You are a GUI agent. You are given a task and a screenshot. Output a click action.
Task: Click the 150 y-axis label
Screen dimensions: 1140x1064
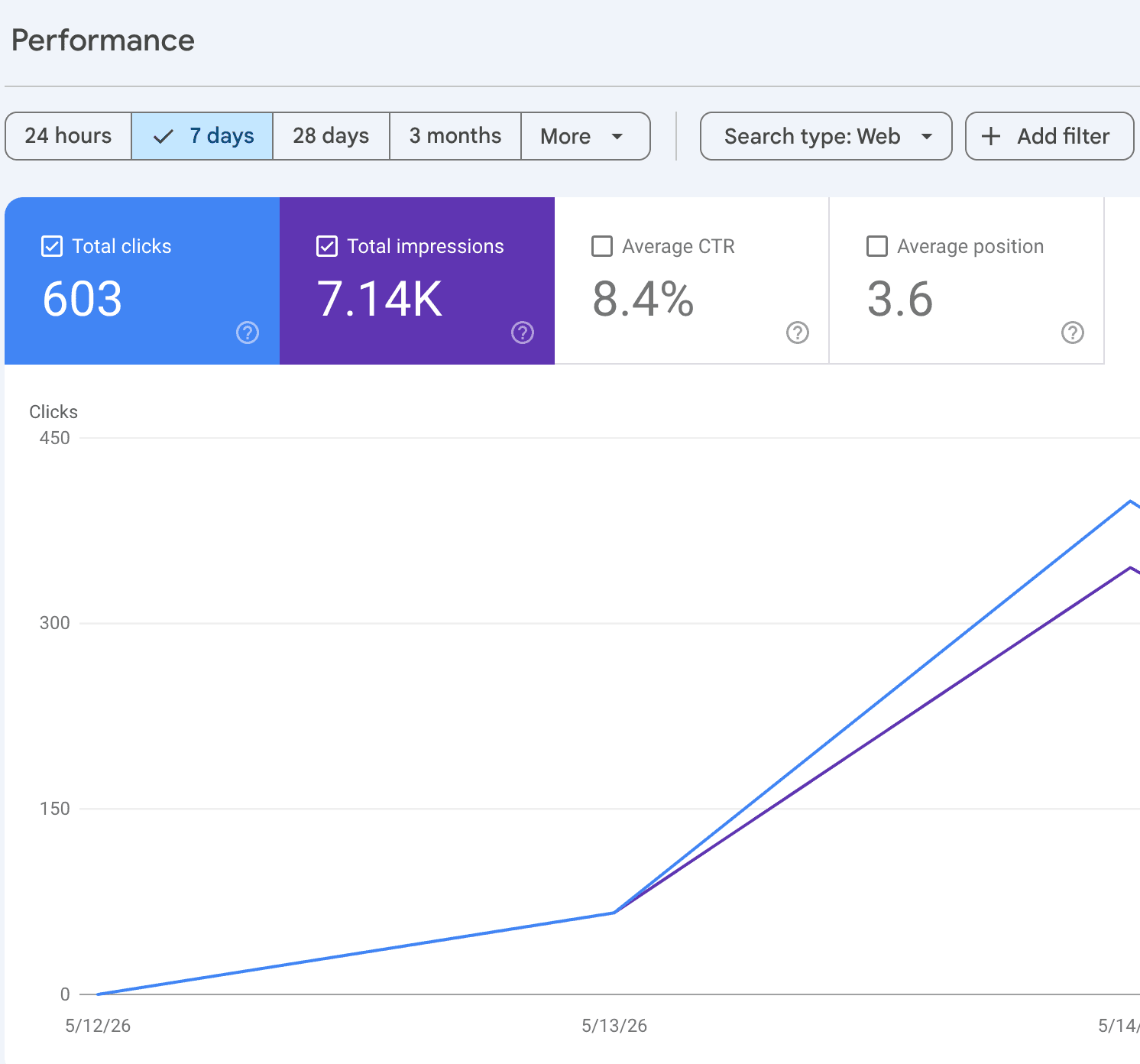click(x=55, y=809)
